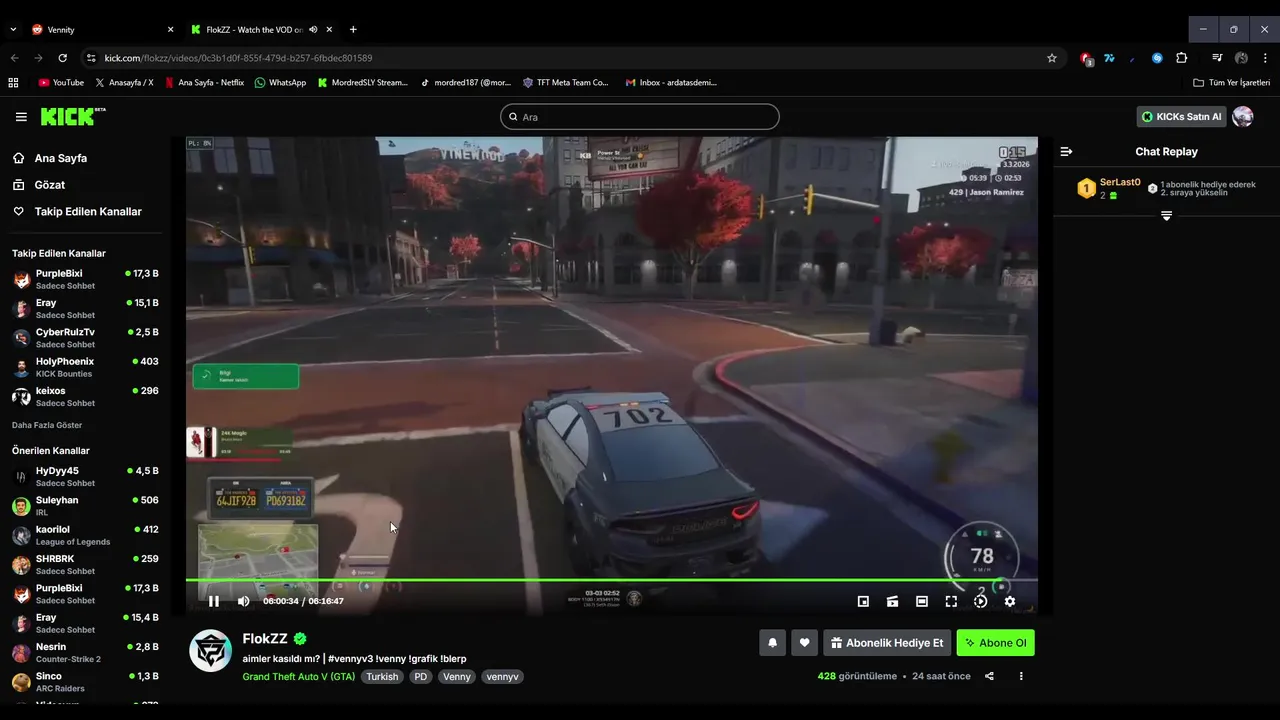Collapse the Chat Replay panel
The width and height of the screenshot is (1280, 720).
[x=1066, y=152]
